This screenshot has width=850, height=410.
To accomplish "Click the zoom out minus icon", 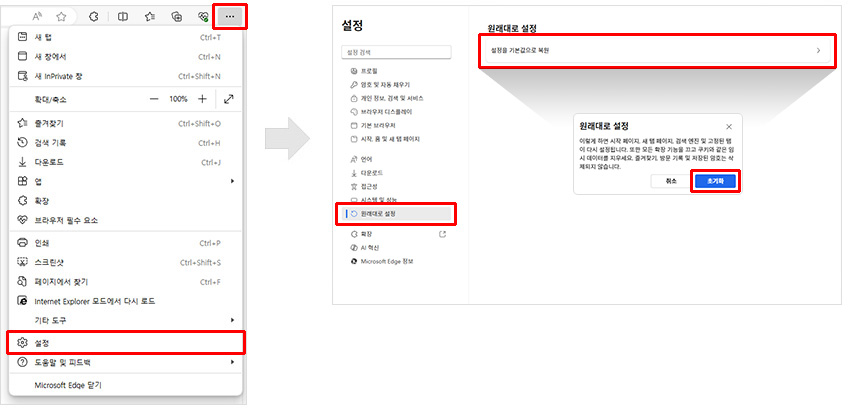I will click(154, 99).
